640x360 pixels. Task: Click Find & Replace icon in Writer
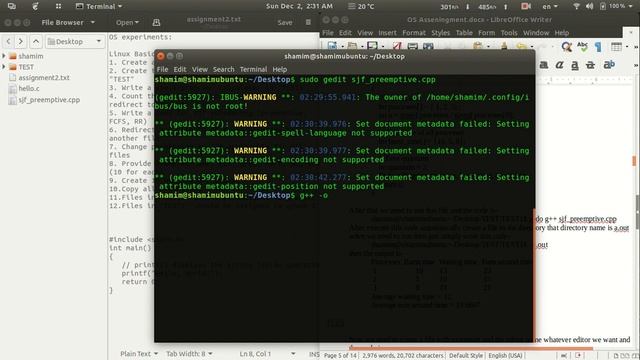[567, 47]
